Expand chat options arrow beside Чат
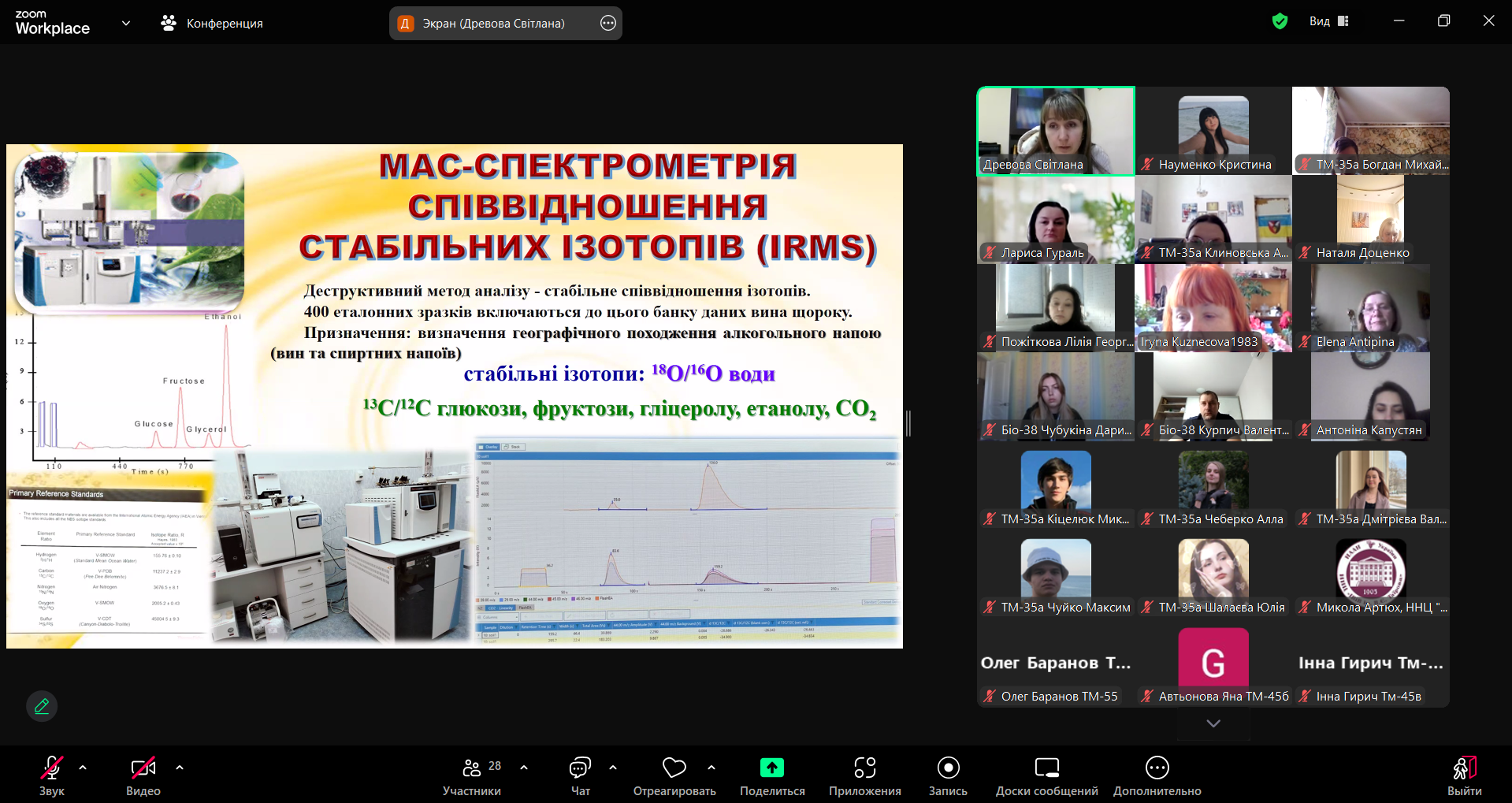Image resolution: width=1512 pixels, height=803 pixels. 613,768
